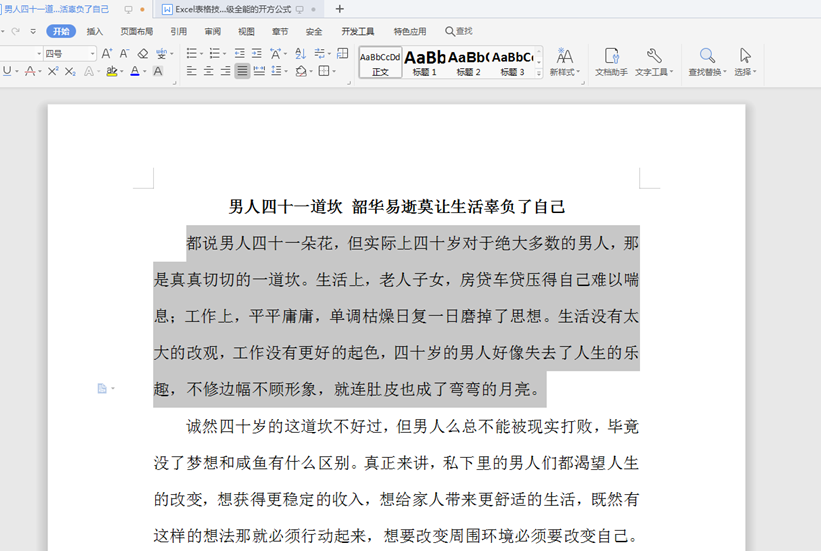Open the font size 四号 dropdown
Screen dimensions: 821x555
tap(92, 53)
